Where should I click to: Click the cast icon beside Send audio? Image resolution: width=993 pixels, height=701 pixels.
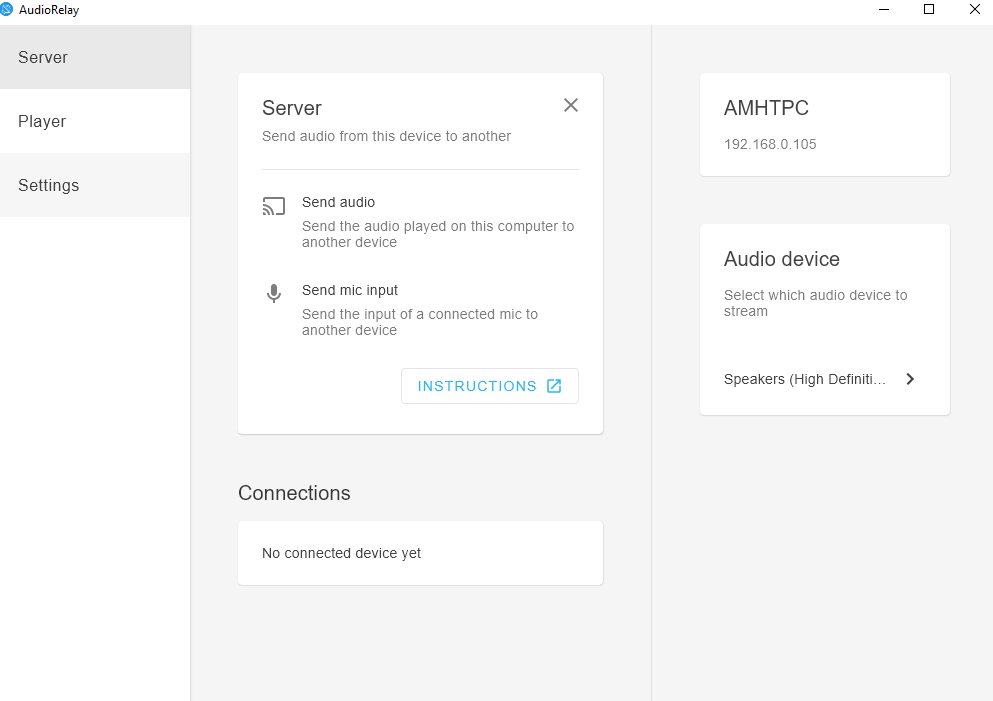[274, 207]
